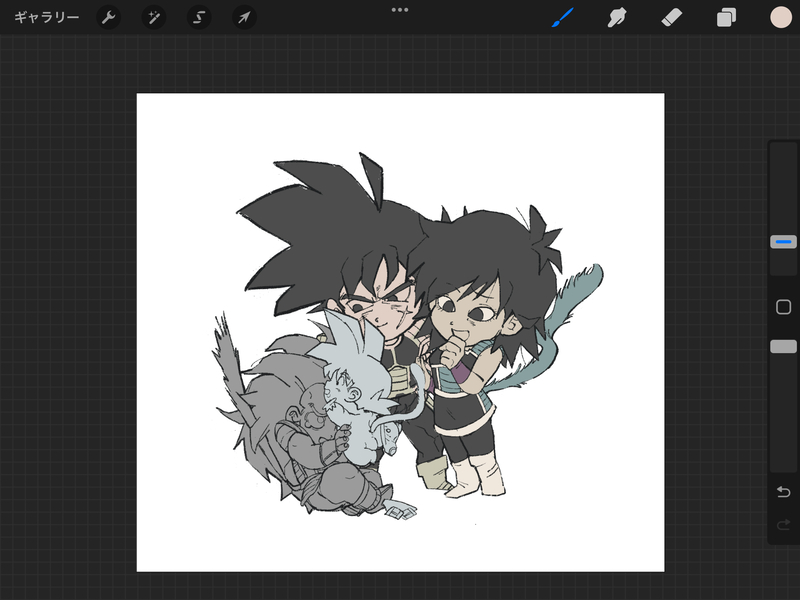Image resolution: width=800 pixels, height=600 pixels.
Task: Tap the square modify button in sidebar
Action: 783,307
